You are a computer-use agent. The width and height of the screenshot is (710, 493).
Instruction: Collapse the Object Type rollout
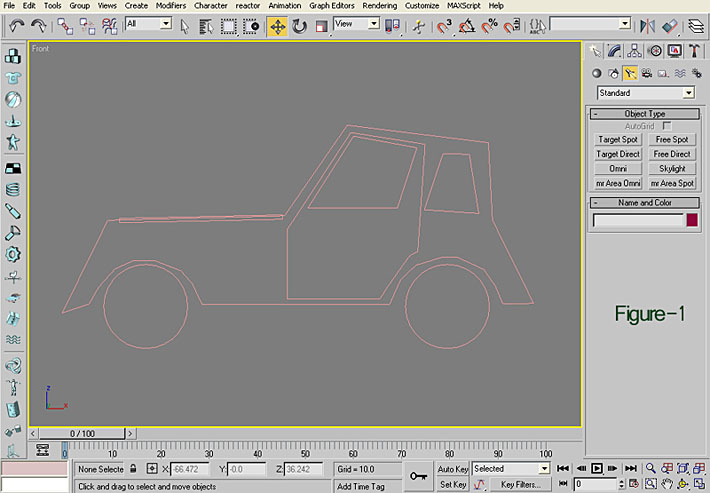point(644,114)
